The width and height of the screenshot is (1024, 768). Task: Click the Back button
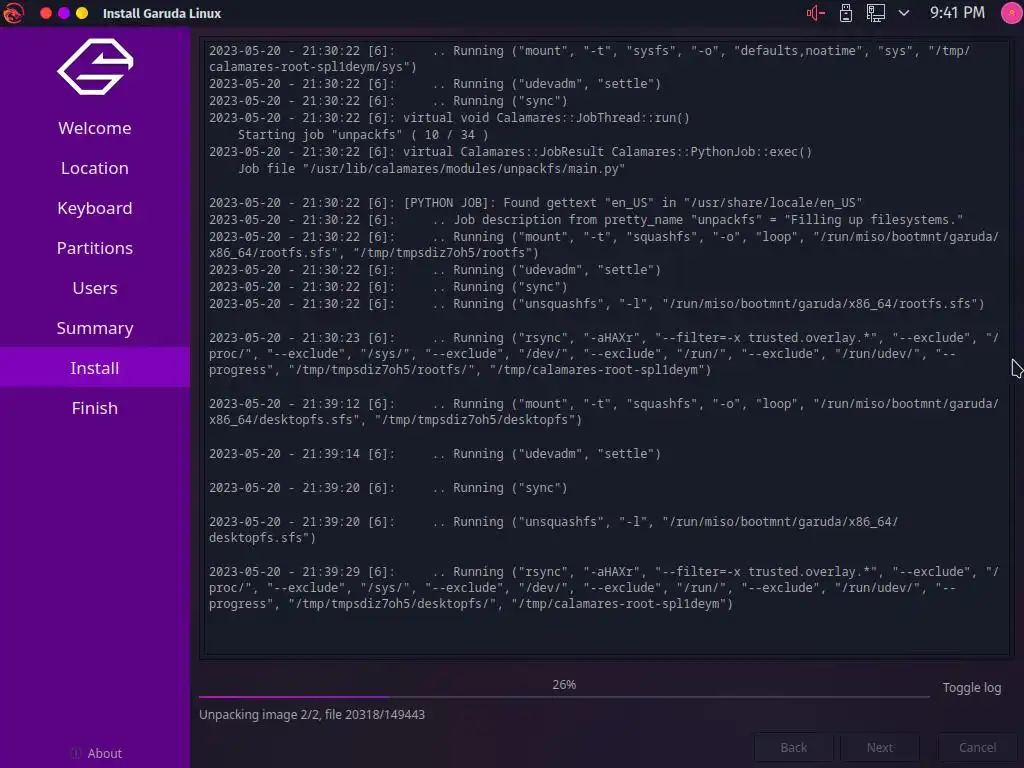793,748
